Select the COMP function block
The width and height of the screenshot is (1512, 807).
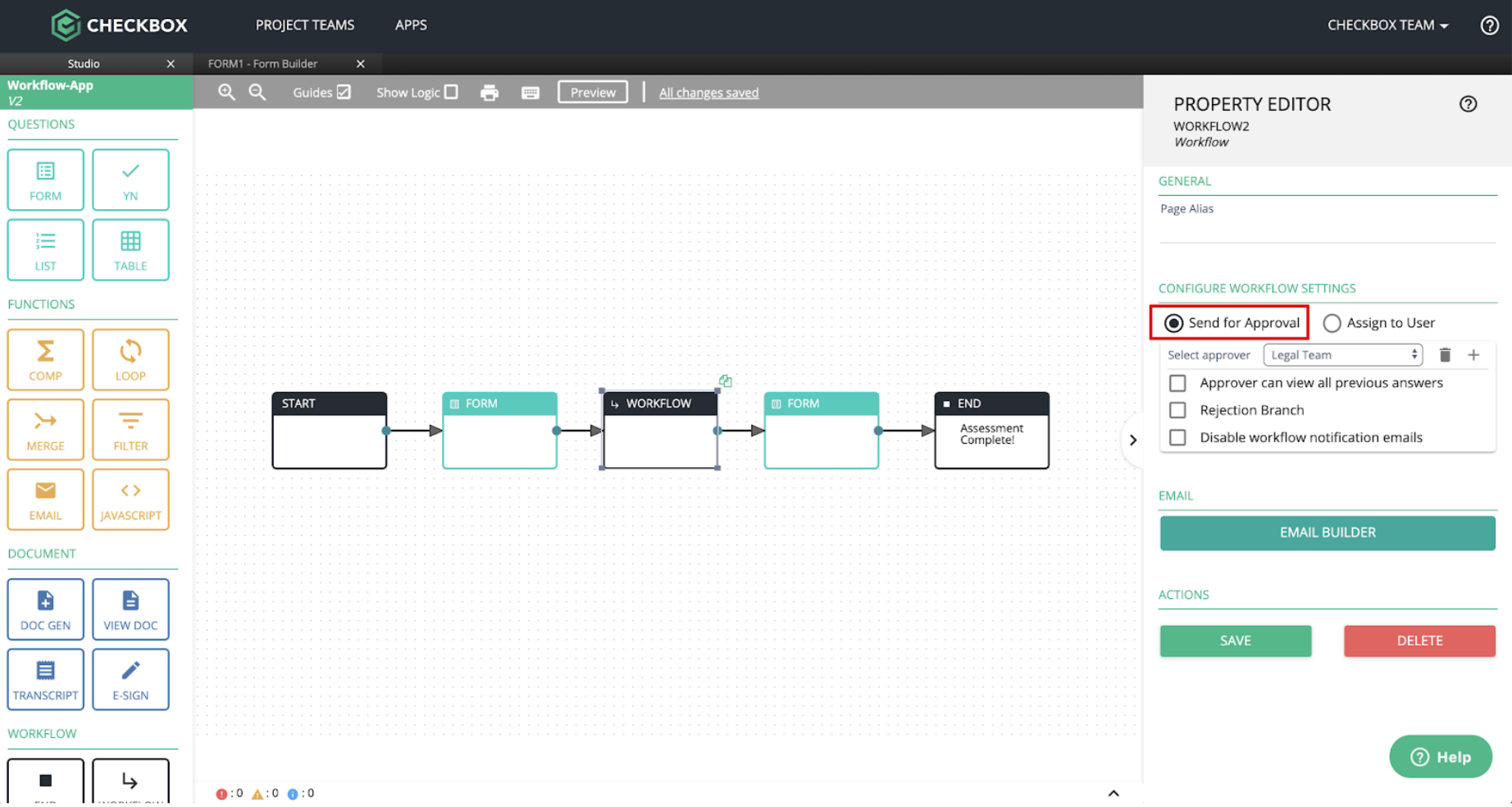tap(46, 359)
